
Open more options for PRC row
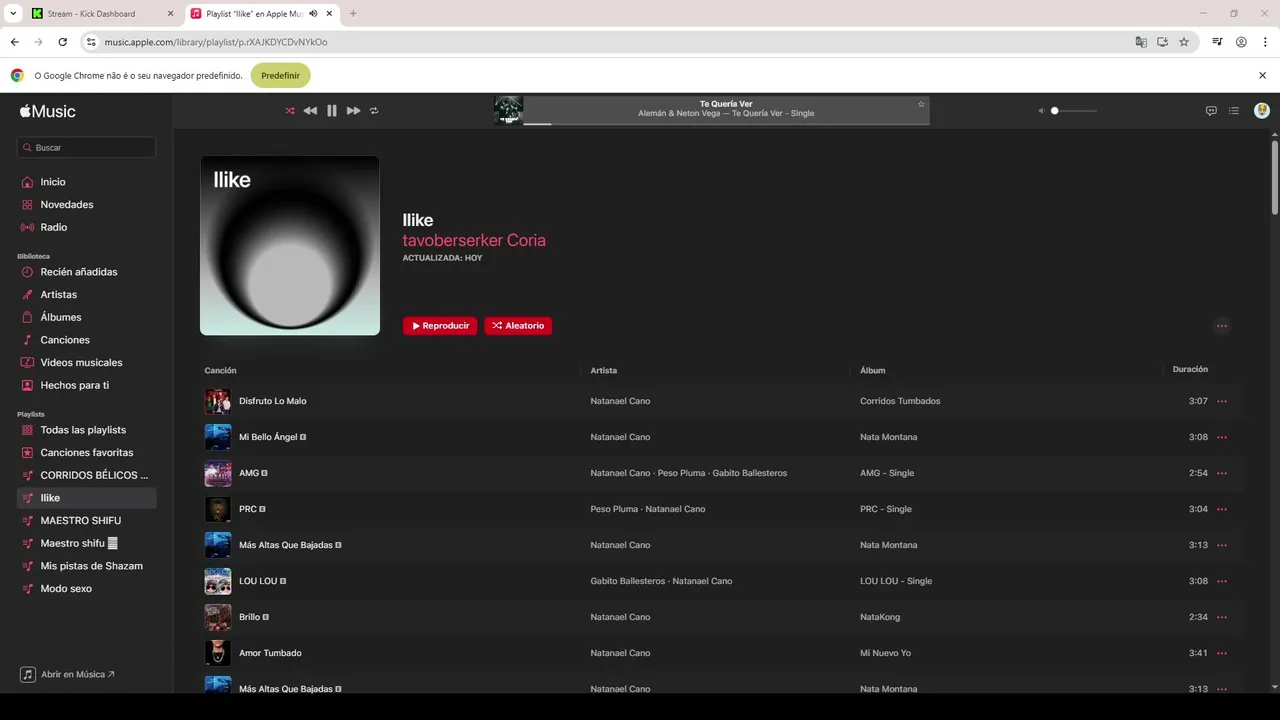click(1221, 509)
